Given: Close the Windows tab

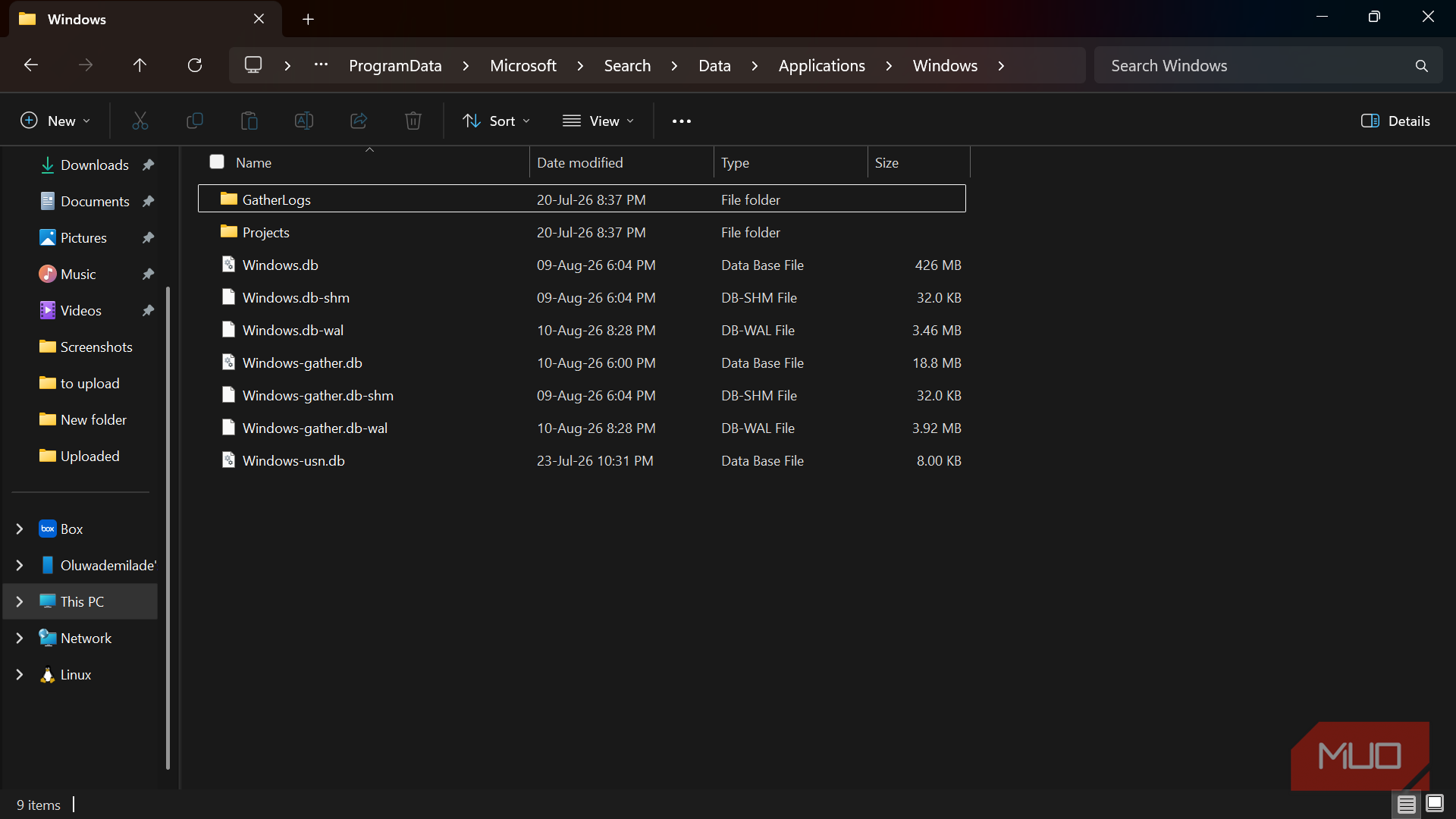Looking at the screenshot, I should click(x=259, y=19).
